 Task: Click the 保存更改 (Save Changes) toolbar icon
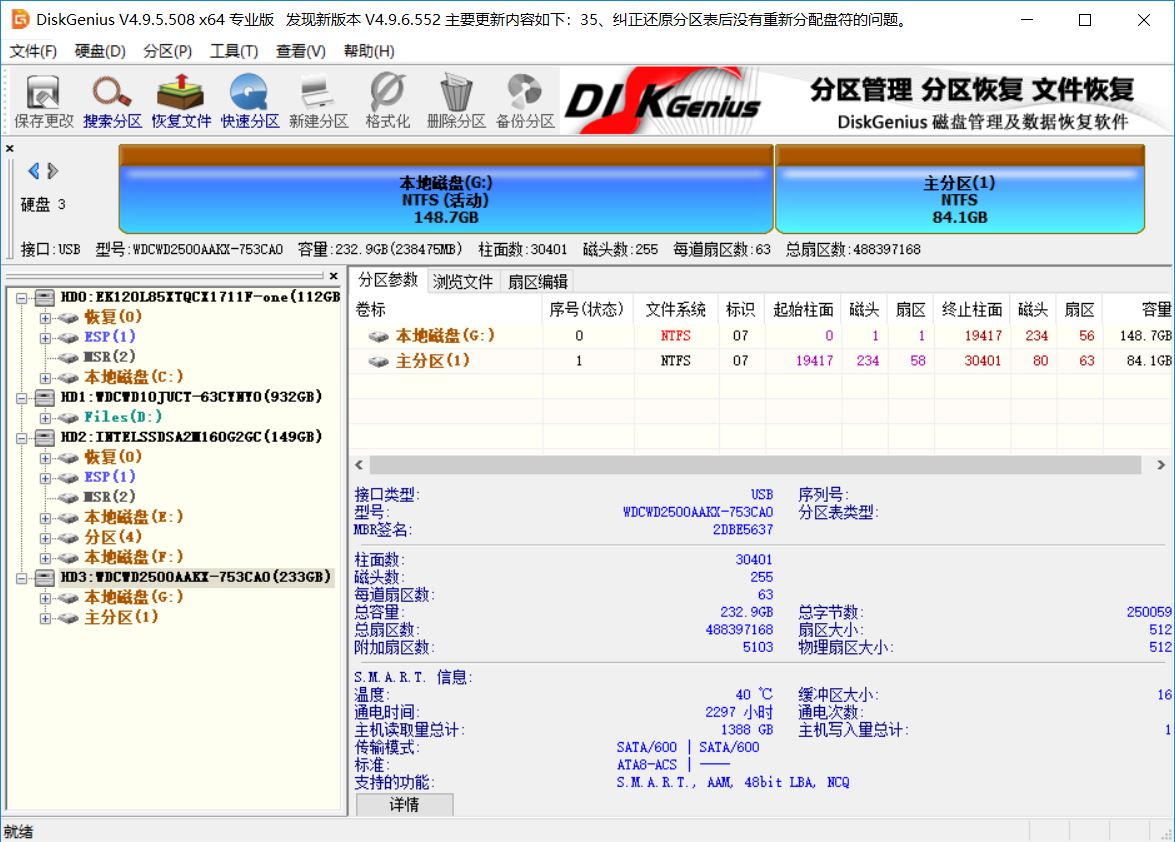(43, 101)
